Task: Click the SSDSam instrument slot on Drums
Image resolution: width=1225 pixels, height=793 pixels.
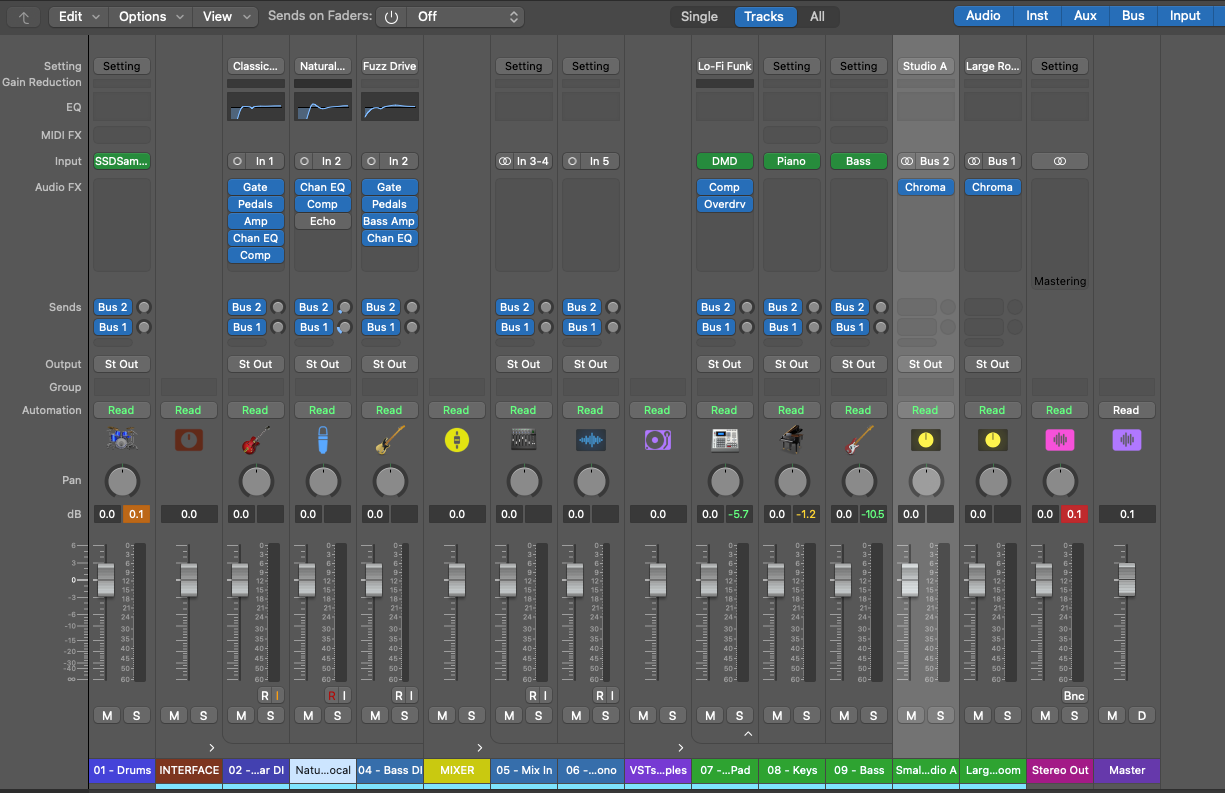Action: click(121, 161)
